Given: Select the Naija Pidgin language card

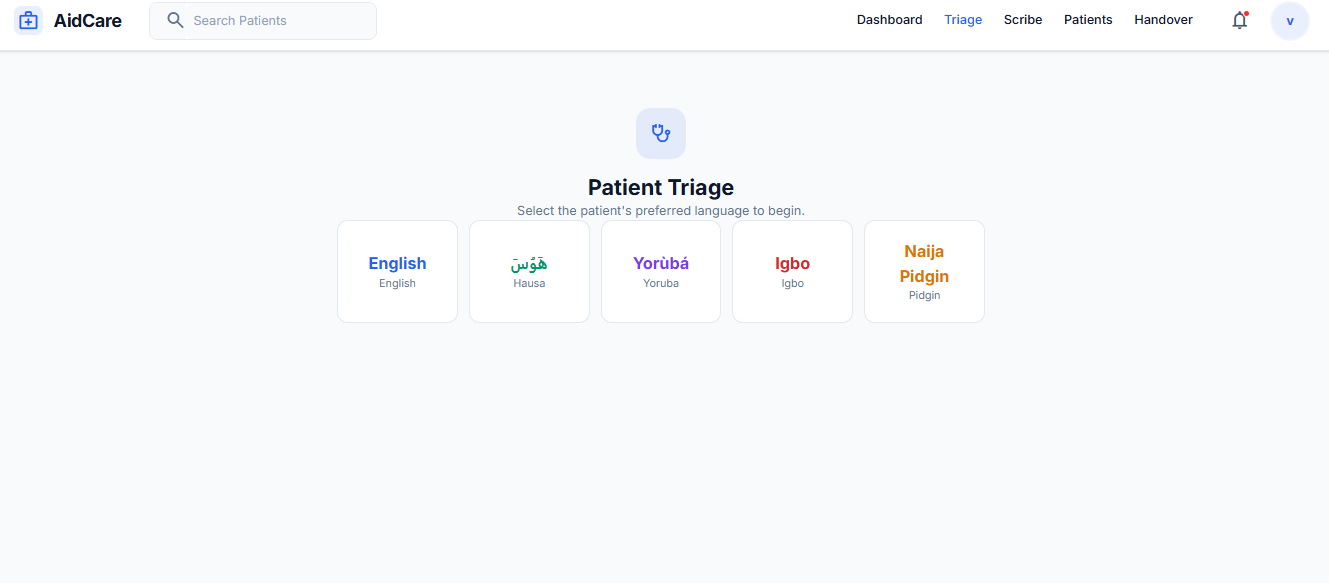Looking at the screenshot, I should 924,272.
